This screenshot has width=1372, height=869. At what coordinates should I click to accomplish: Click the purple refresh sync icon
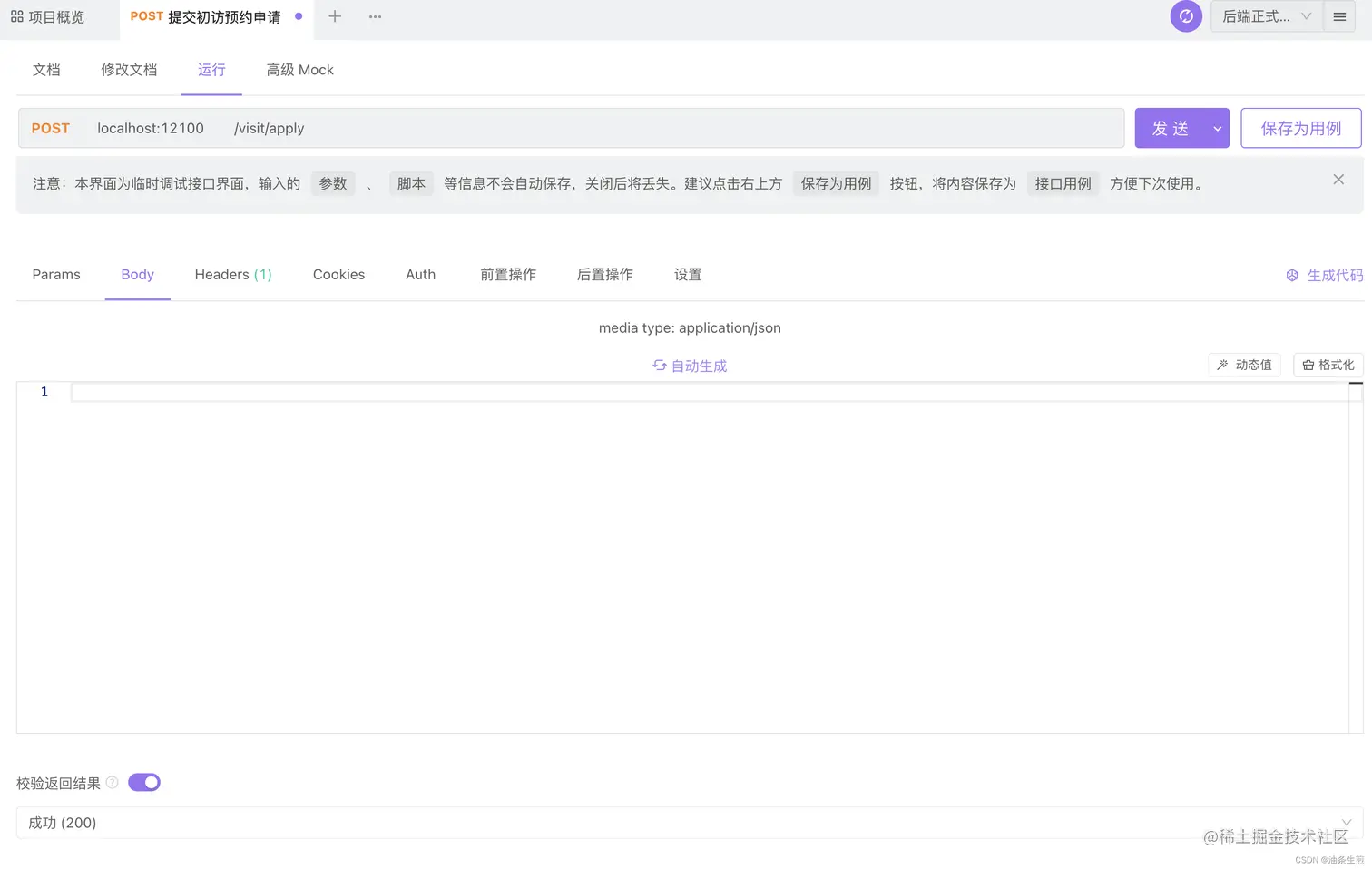tap(1186, 16)
